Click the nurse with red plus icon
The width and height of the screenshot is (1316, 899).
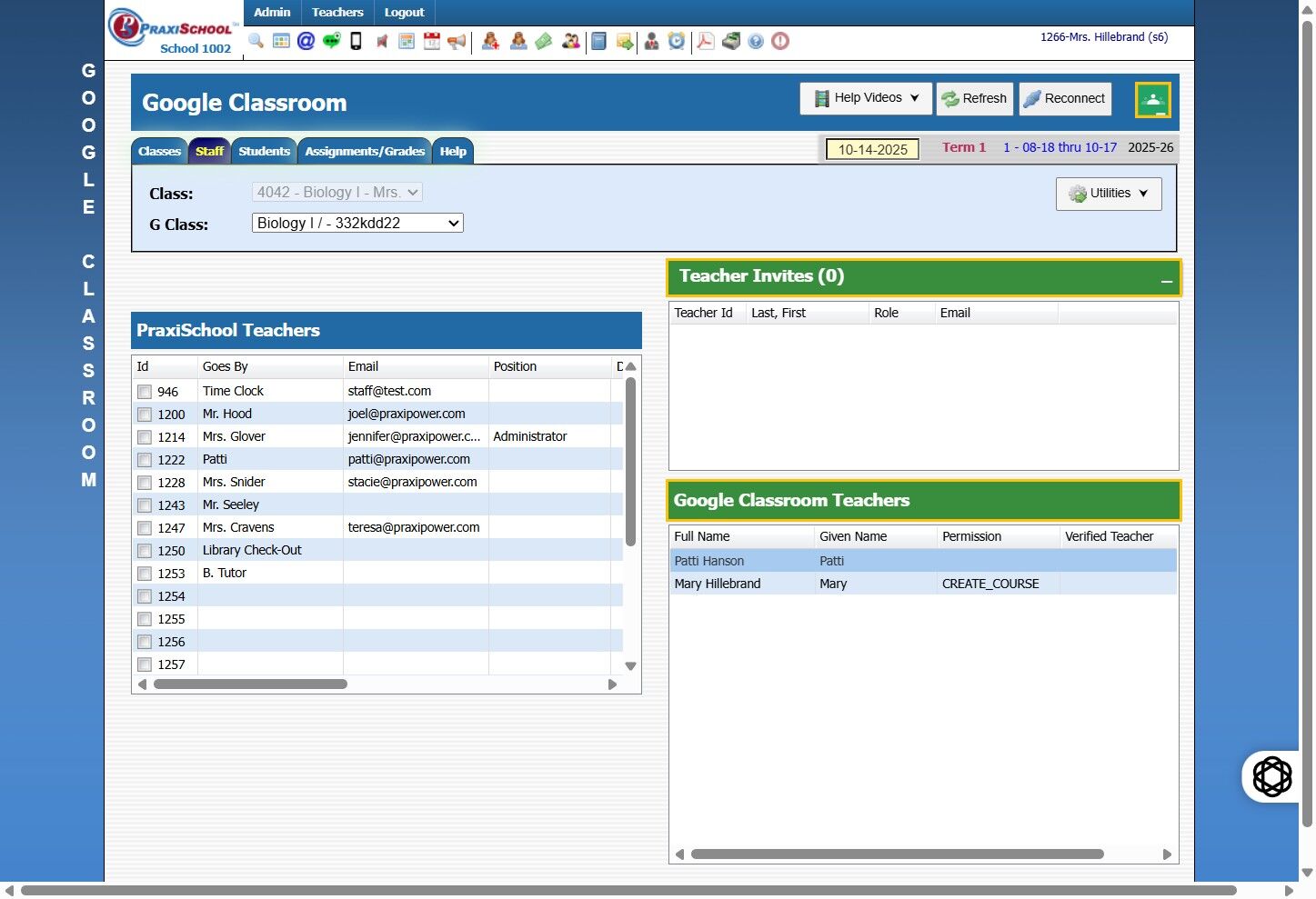coord(491,41)
